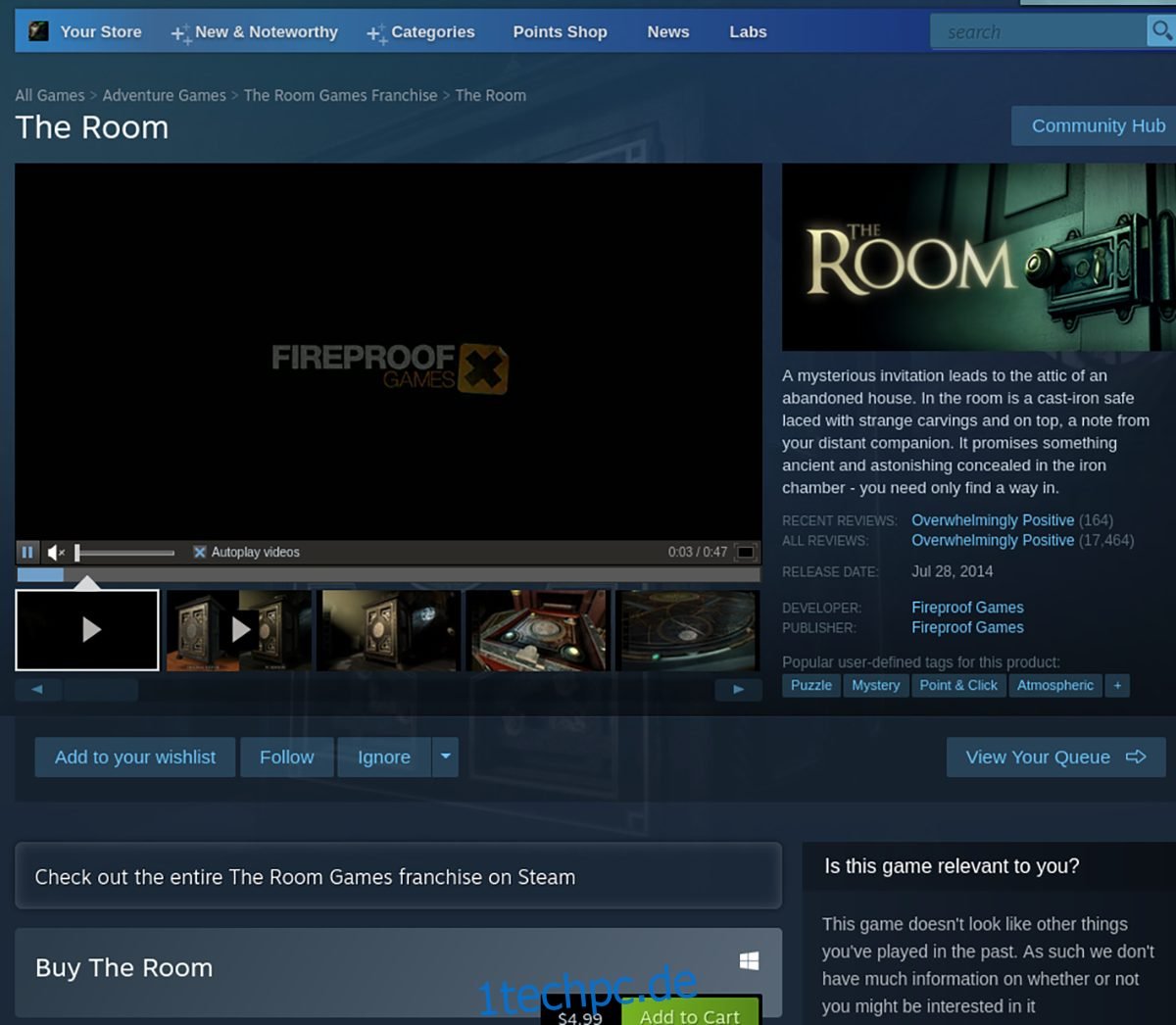Open the New & Noteworthy menu
The image size is (1176, 1025).
pyautogui.click(x=255, y=32)
